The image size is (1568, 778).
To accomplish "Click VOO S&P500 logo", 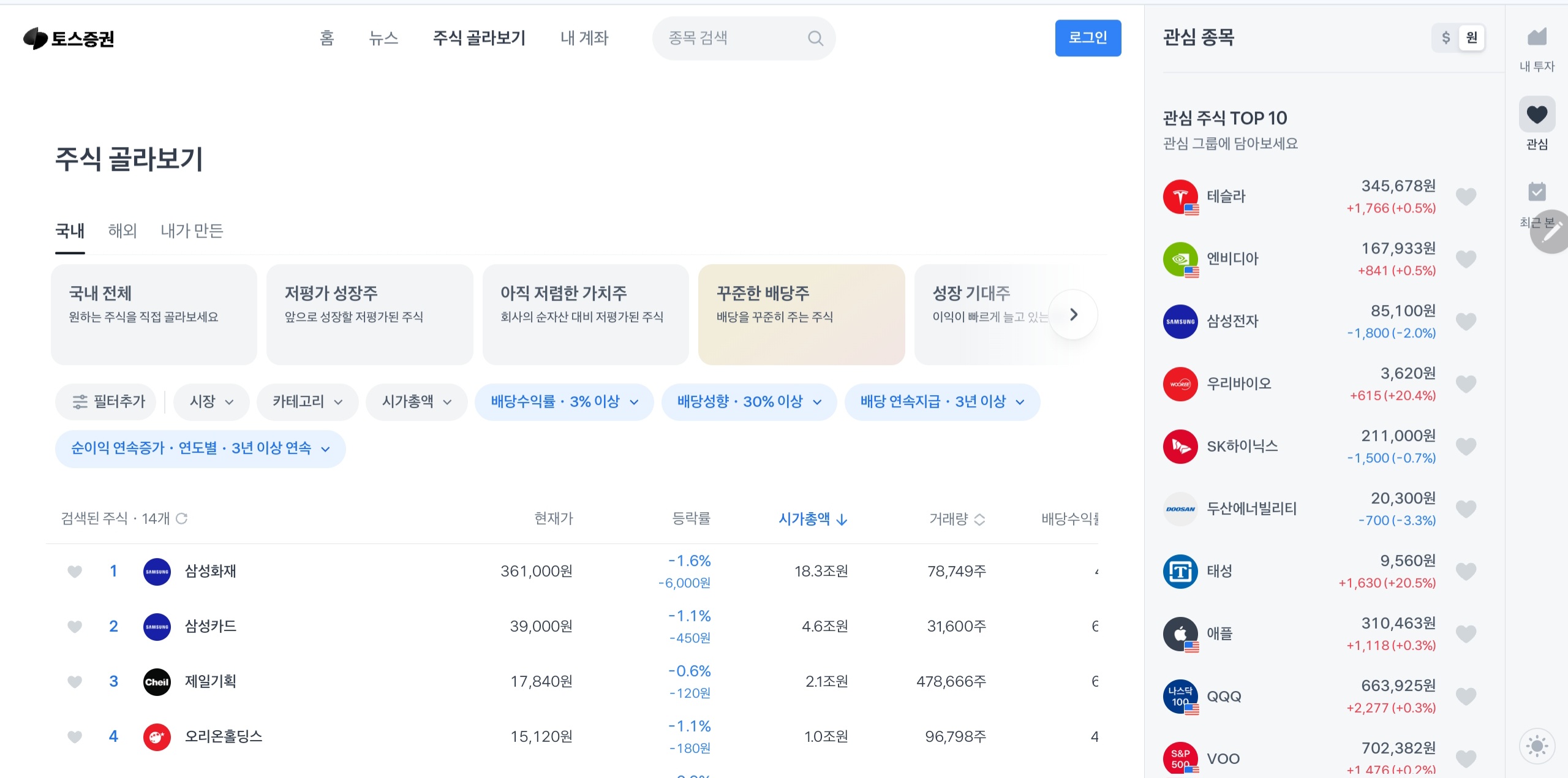I will coord(1180,759).
